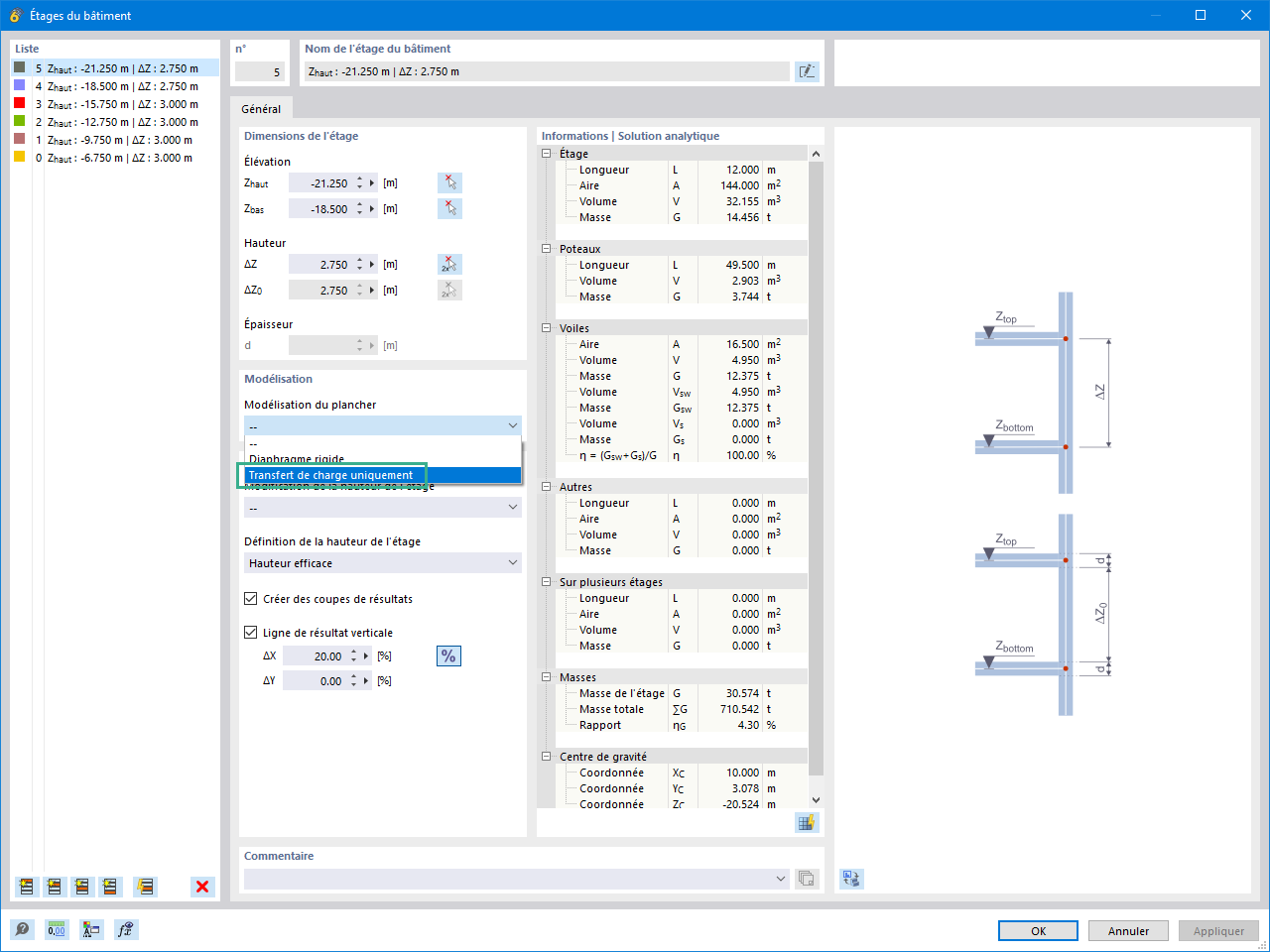The height and width of the screenshot is (952, 1270).
Task: Click the information panel scroll-up arrow
Action: (816, 154)
